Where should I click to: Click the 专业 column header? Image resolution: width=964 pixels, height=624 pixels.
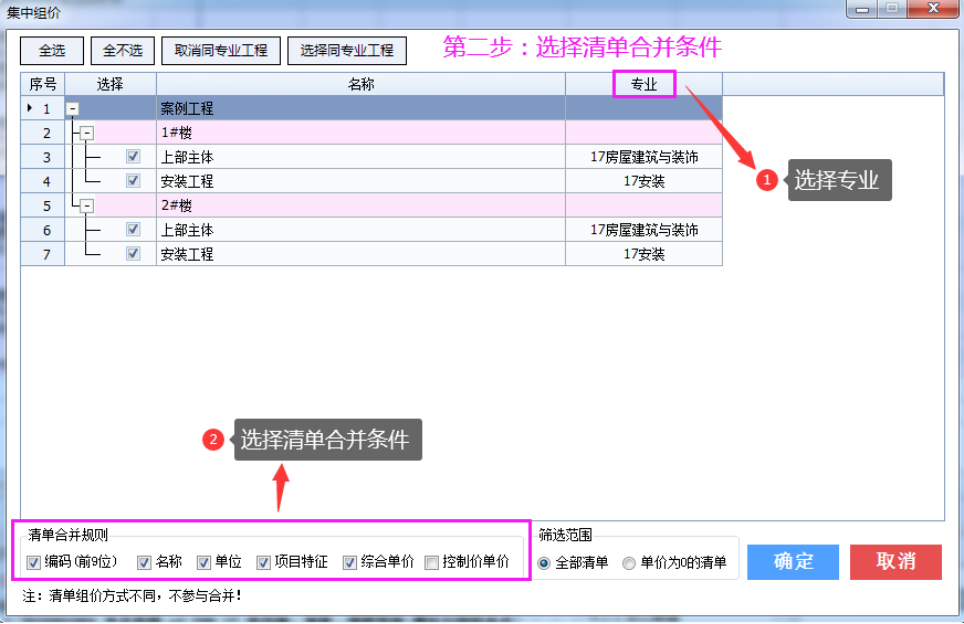(644, 85)
